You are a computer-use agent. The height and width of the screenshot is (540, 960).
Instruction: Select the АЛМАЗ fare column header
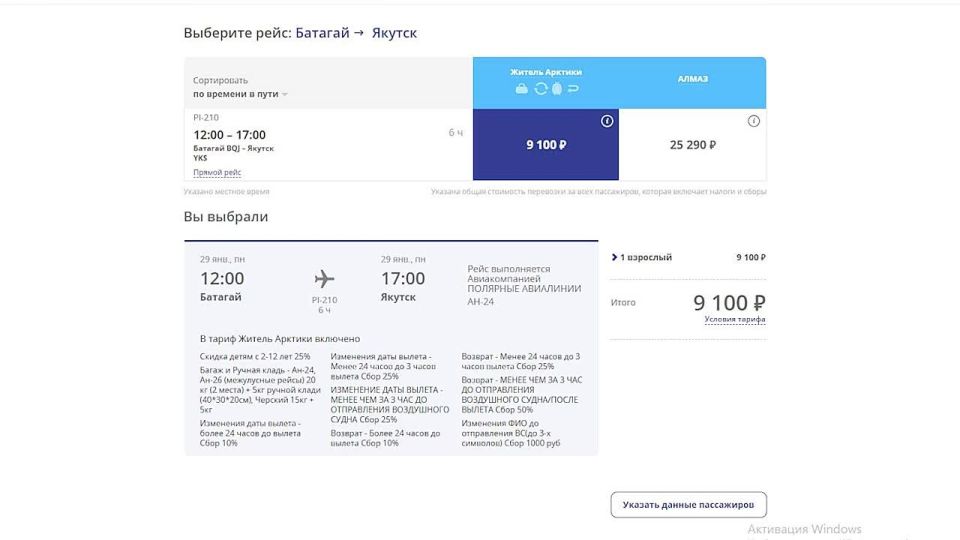tap(692, 83)
